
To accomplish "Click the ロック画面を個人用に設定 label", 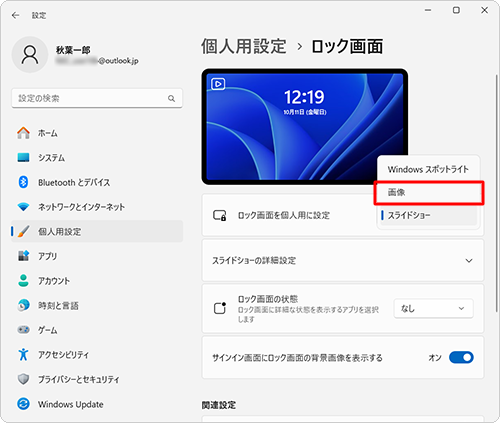I will click(284, 215).
